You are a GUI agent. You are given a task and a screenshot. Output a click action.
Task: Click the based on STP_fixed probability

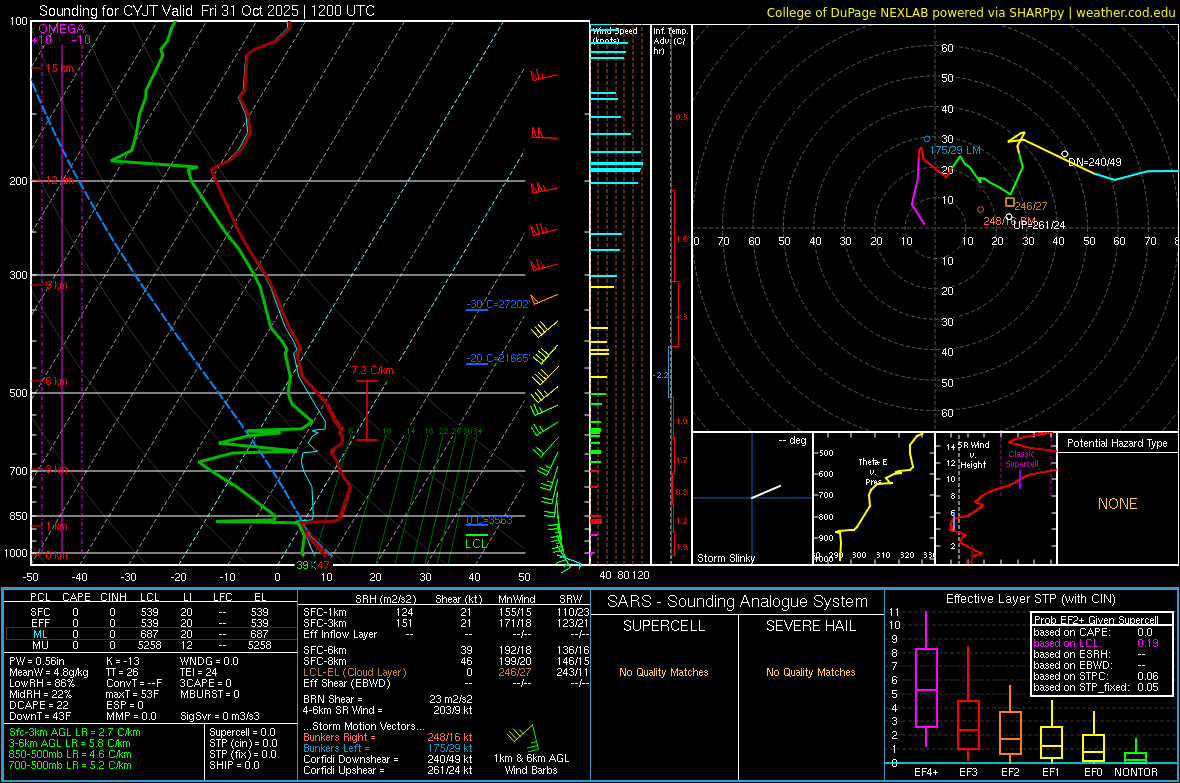1096,687
